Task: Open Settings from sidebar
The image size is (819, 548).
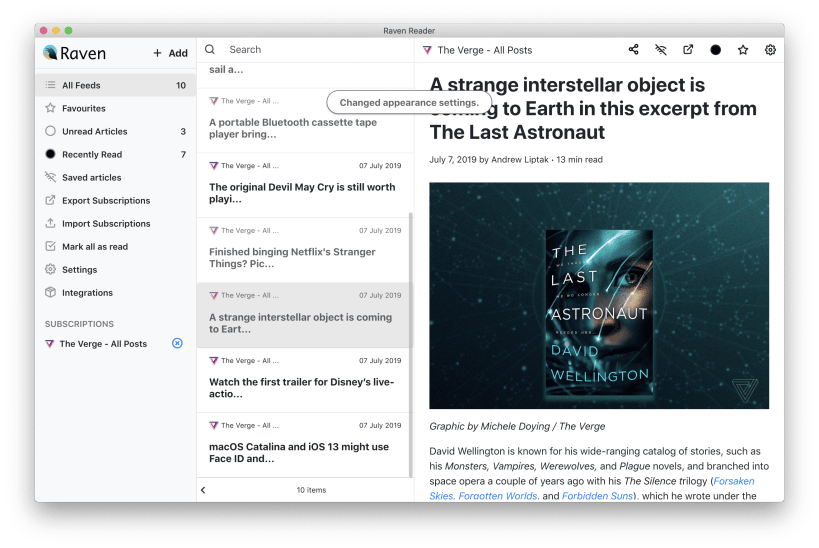Action: click(115, 269)
